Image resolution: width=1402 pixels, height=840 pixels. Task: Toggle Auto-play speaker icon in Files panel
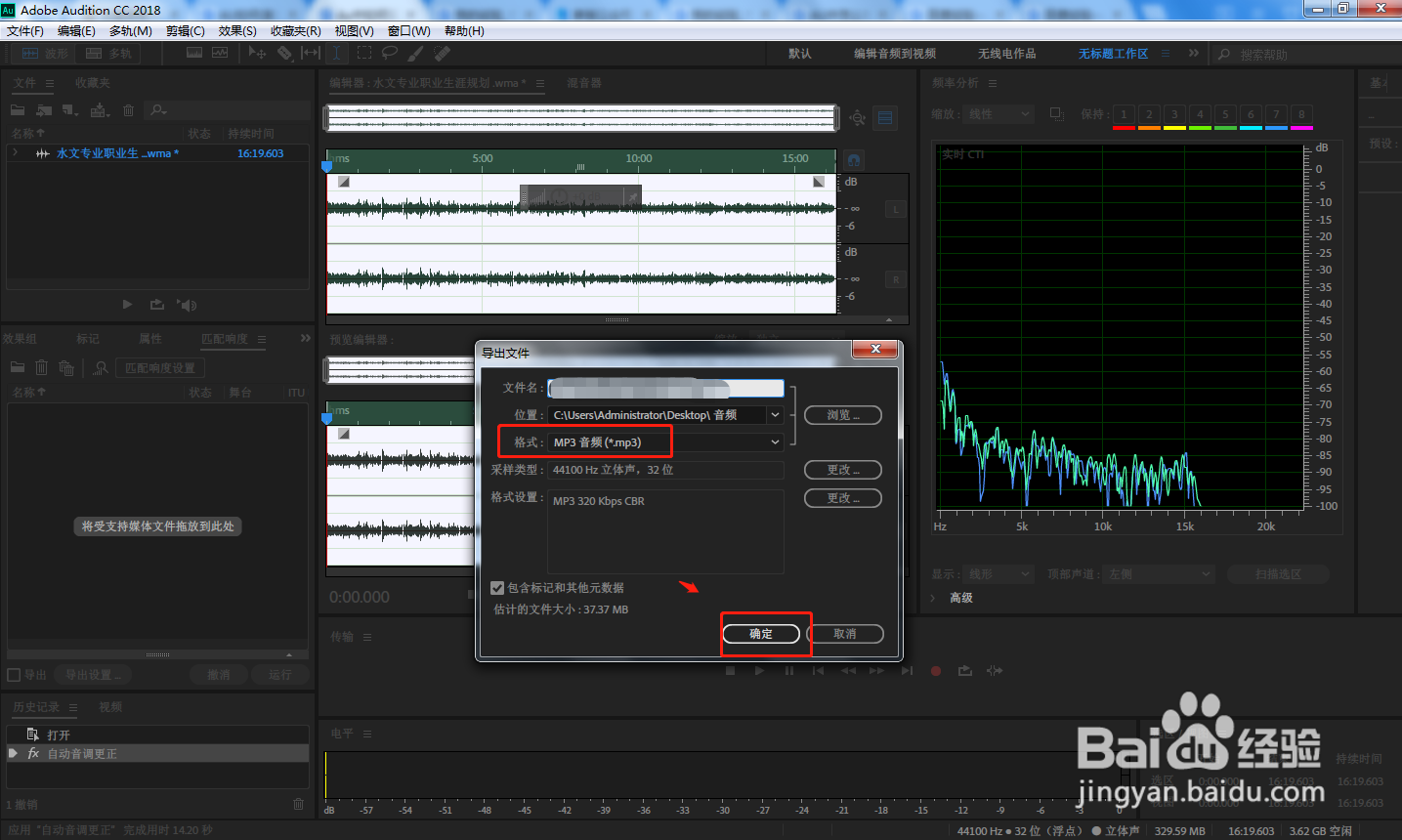187,305
